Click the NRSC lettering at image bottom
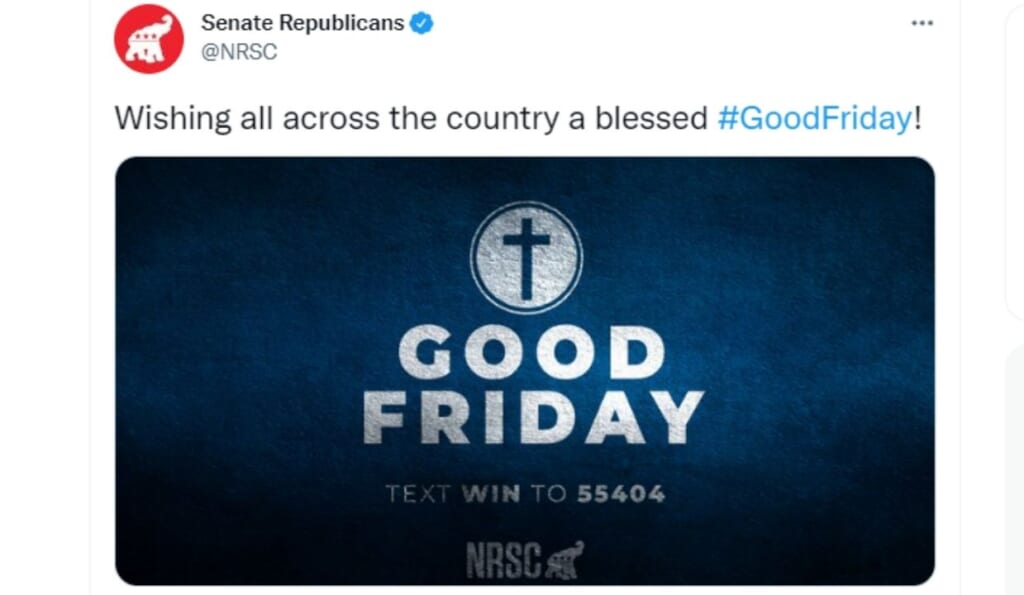Image resolution: width=1024 pixels, height=595 pixels. point(504,560)
